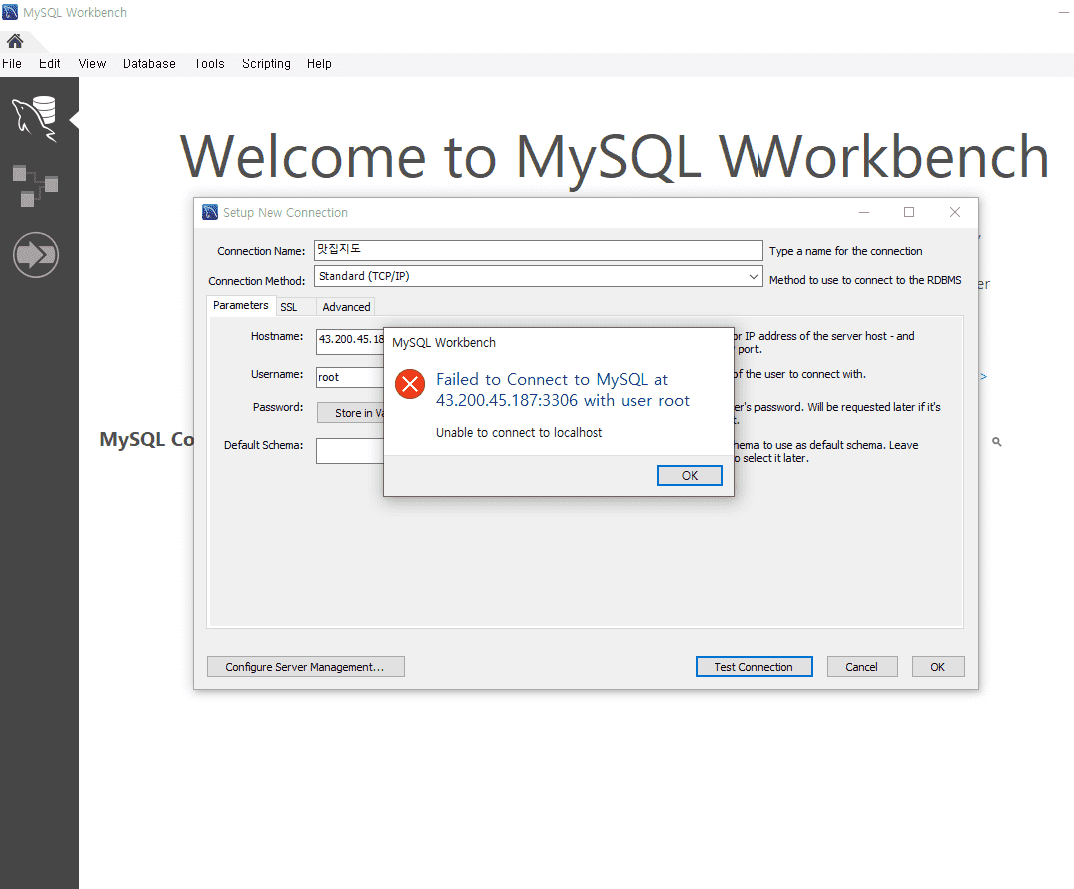Click the Home tab icon
Viewport: 1074px width, 889px height.
coord(15,40)
